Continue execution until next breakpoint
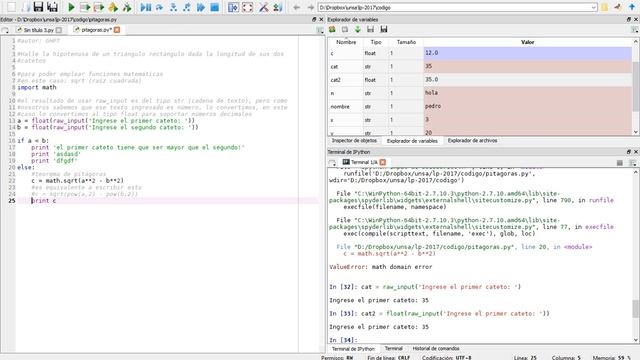 coord(201,7)
